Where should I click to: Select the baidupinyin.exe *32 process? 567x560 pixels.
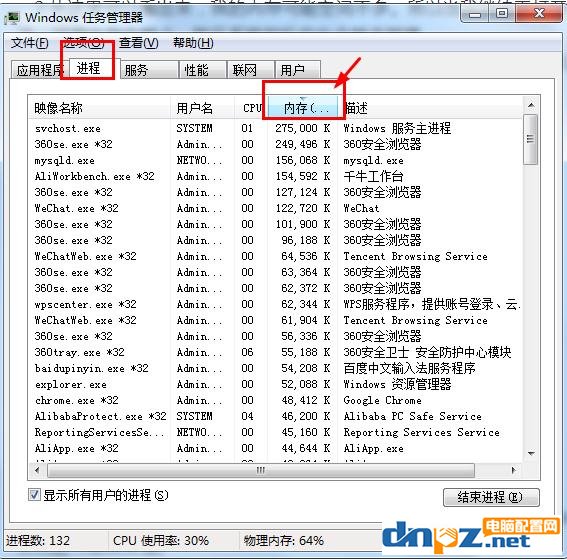click(x=91, y=368)
